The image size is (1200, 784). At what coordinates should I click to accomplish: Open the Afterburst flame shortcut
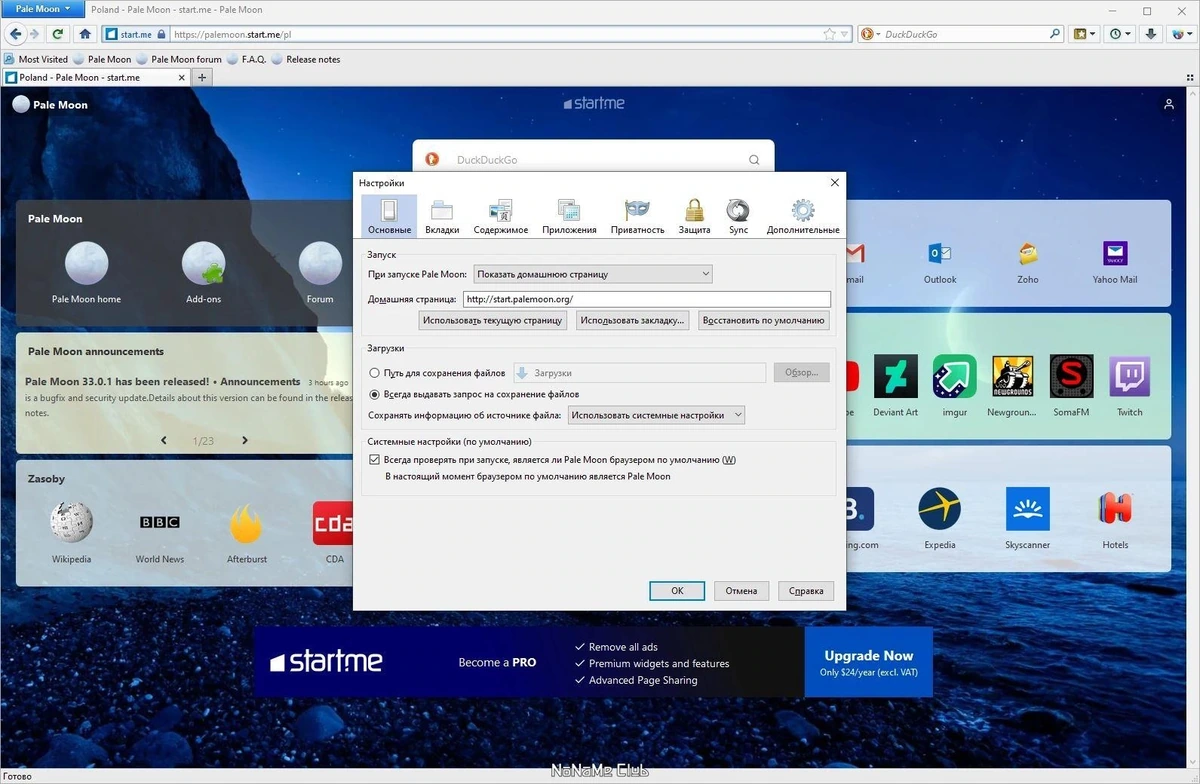(246, 522)
